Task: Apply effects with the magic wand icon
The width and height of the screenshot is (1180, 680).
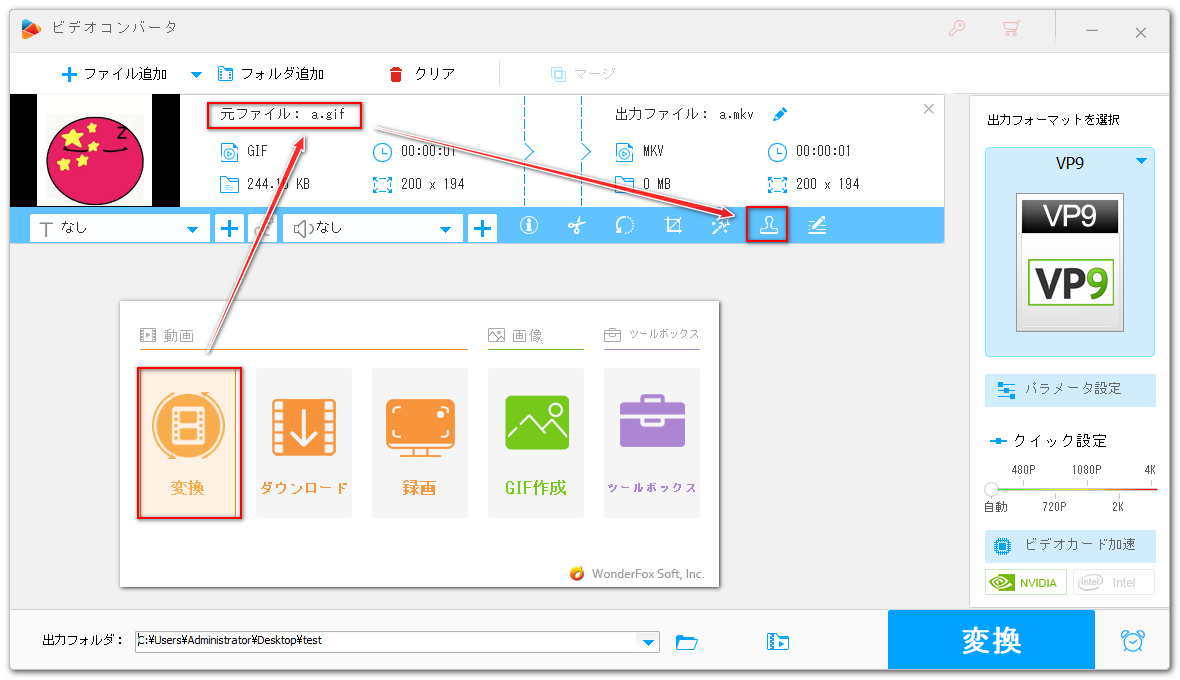Action: point(721,225)
